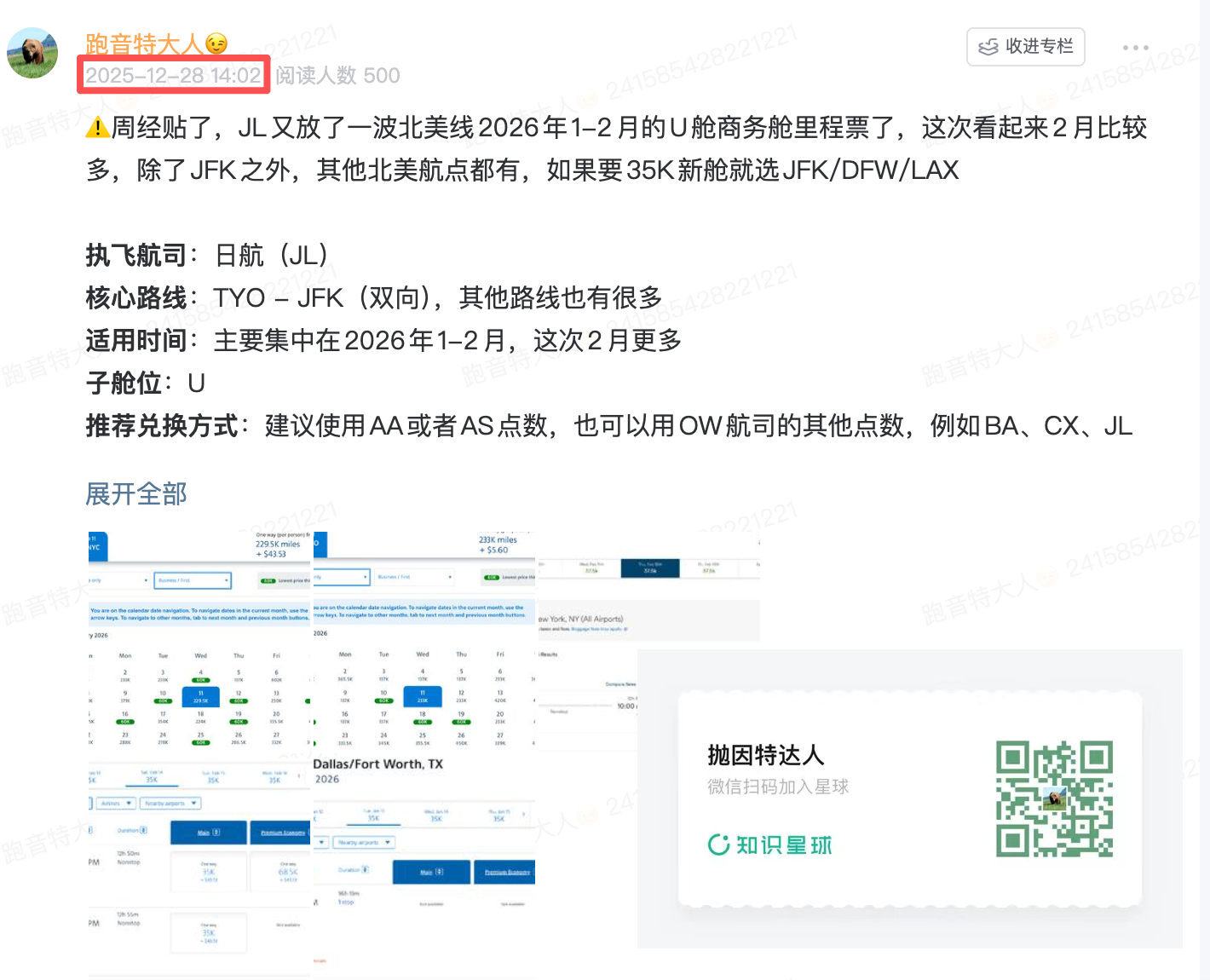The height and width of the screenshot is (980, 1210).
Task: Click the green 60K lowest price badge
Action: point(268,579)
